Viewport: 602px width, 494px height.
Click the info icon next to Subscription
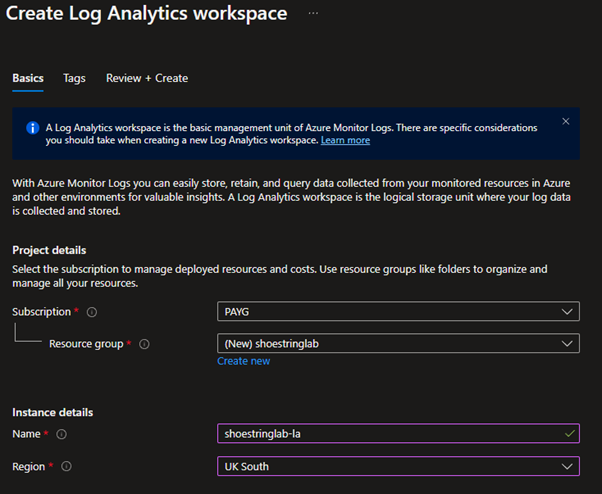pos(92,312)
